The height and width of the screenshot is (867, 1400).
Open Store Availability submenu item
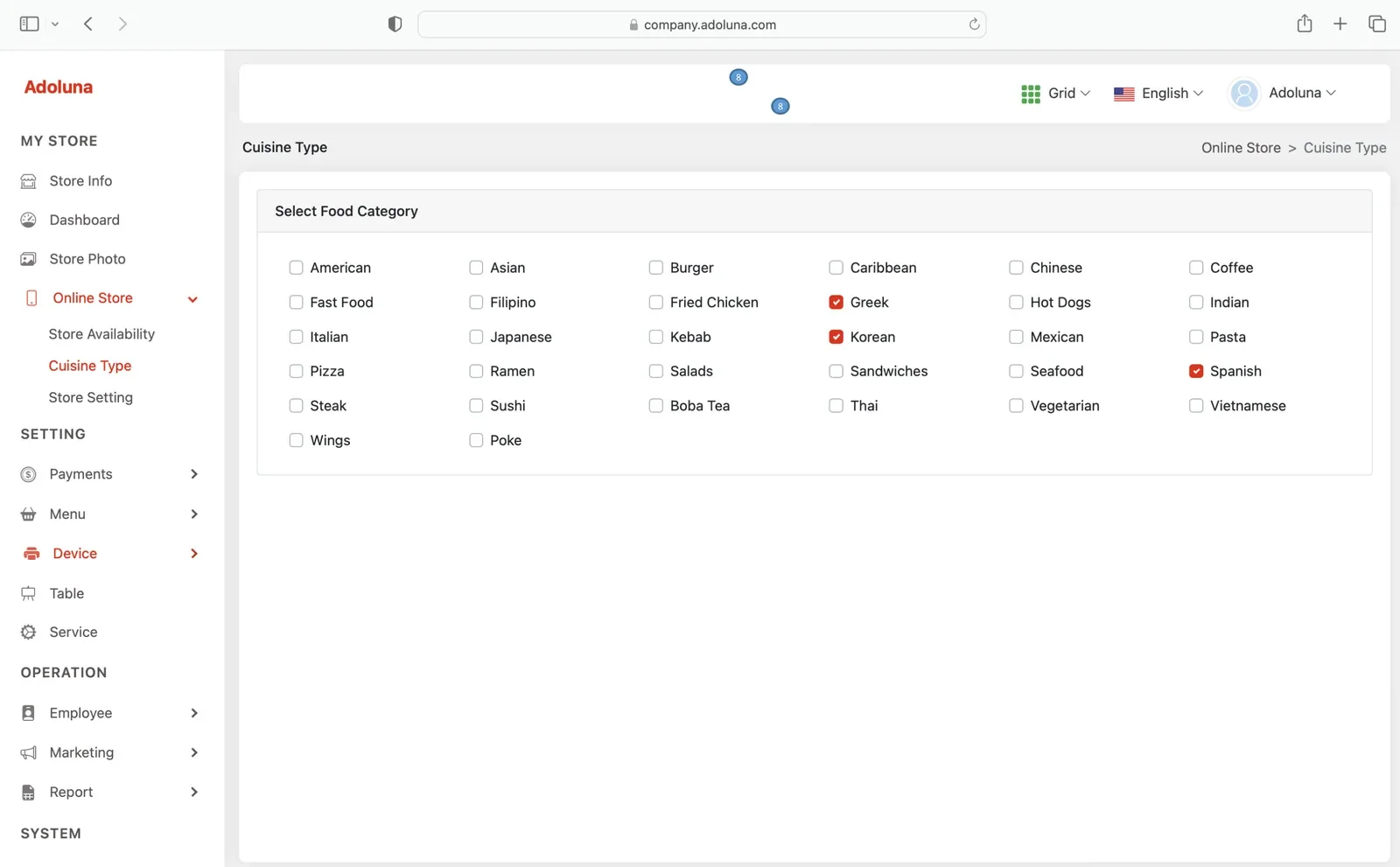[101, 334]
